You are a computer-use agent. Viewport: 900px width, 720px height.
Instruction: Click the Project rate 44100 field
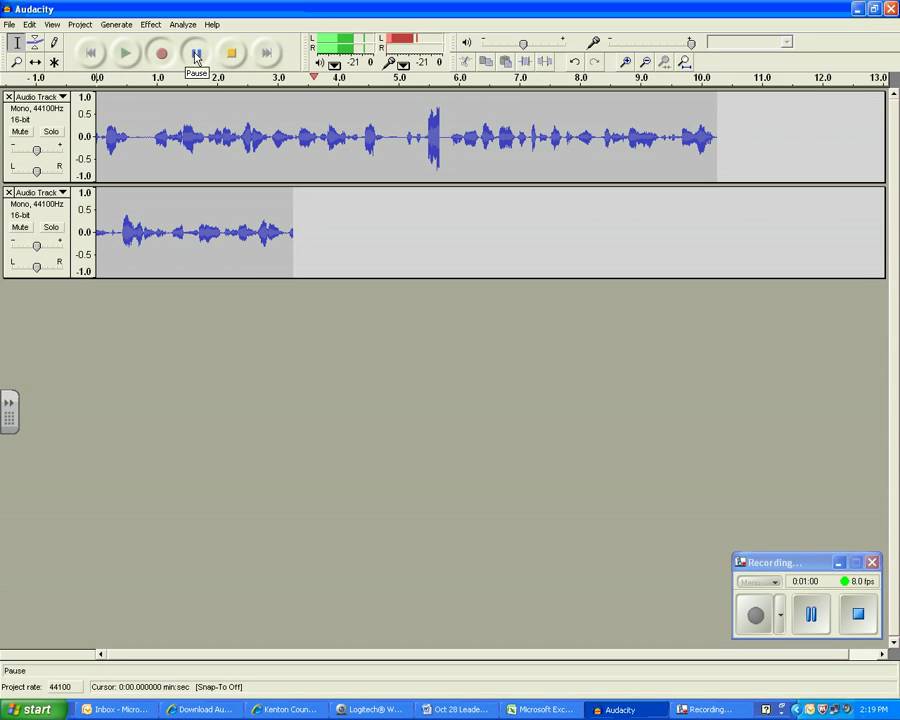[63, 687]
